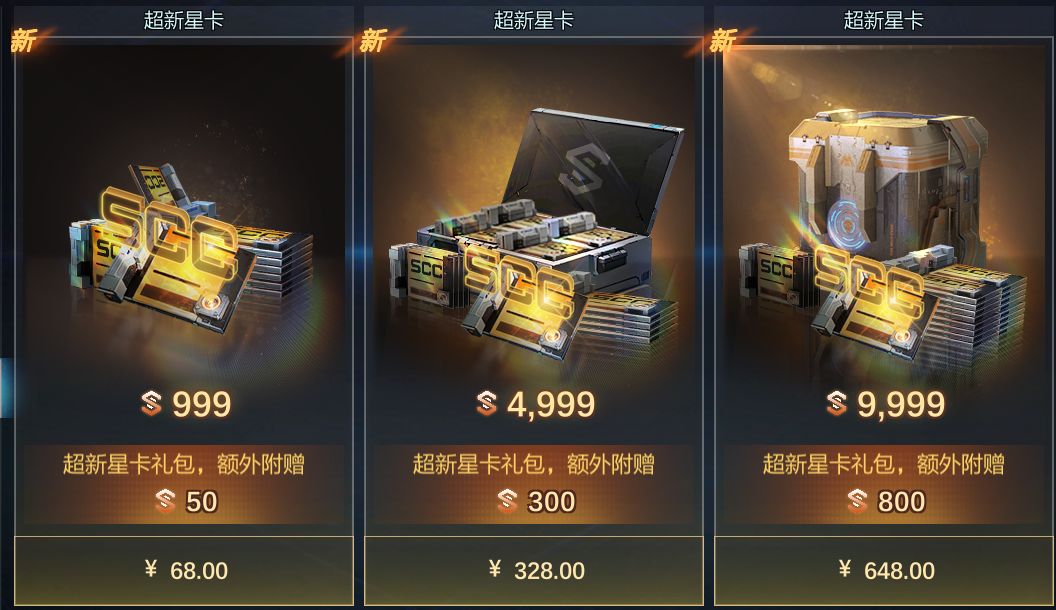Click the SCC currency icon beside 4,999
The height and width of the screenshot is (610, 1056).
(x=487, y=403)
